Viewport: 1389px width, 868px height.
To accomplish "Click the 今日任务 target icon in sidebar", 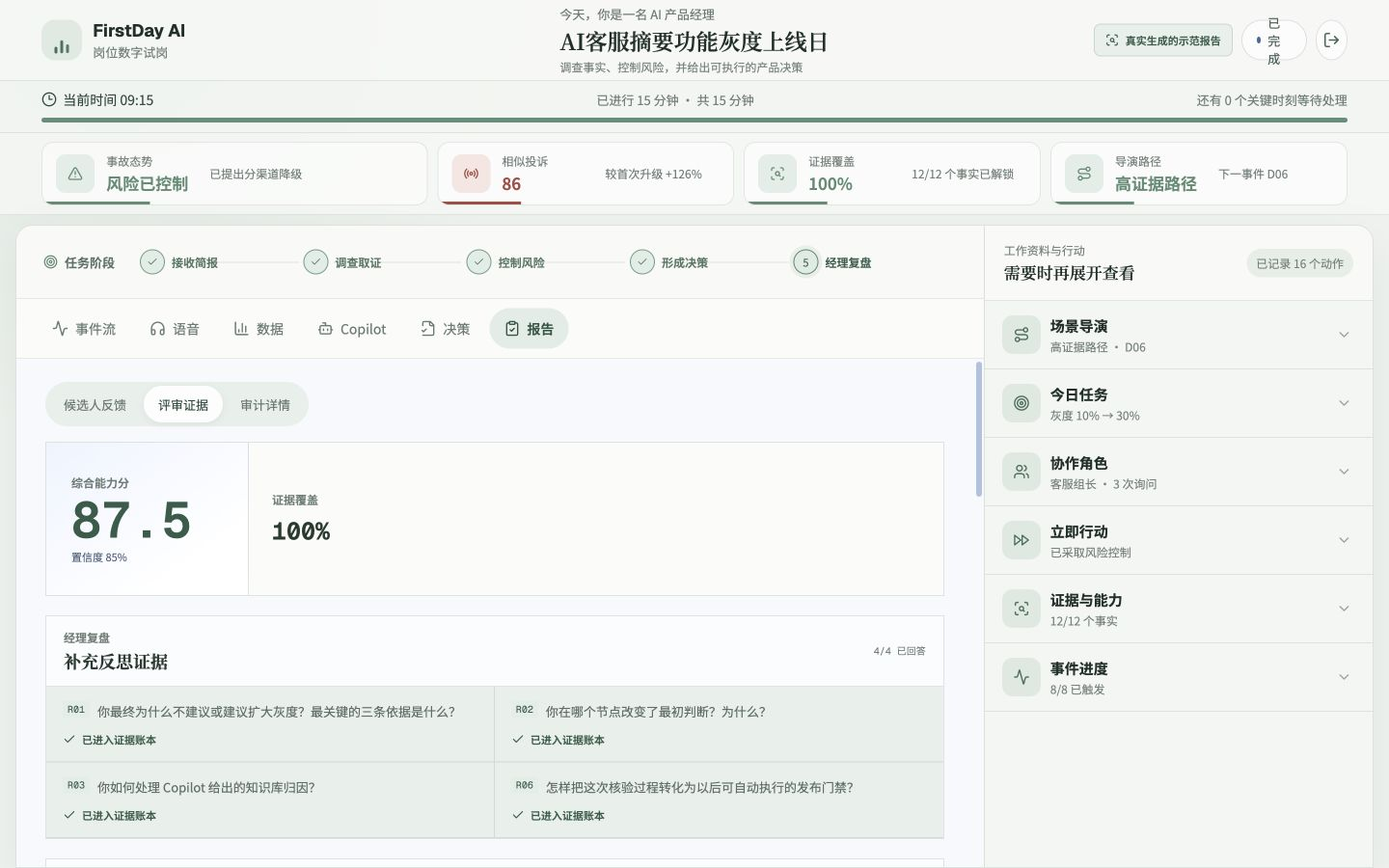I will (x=1021, y=403).
